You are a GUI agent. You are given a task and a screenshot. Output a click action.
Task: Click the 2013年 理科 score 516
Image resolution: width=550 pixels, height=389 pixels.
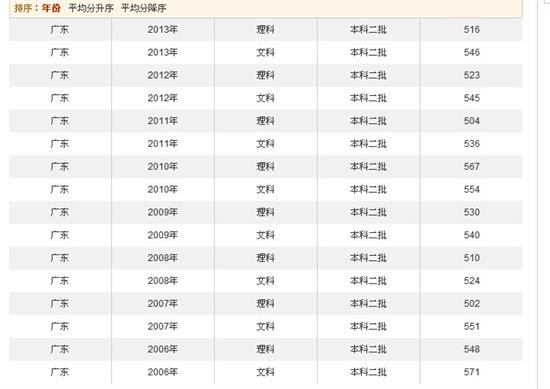tap(471, 29)
